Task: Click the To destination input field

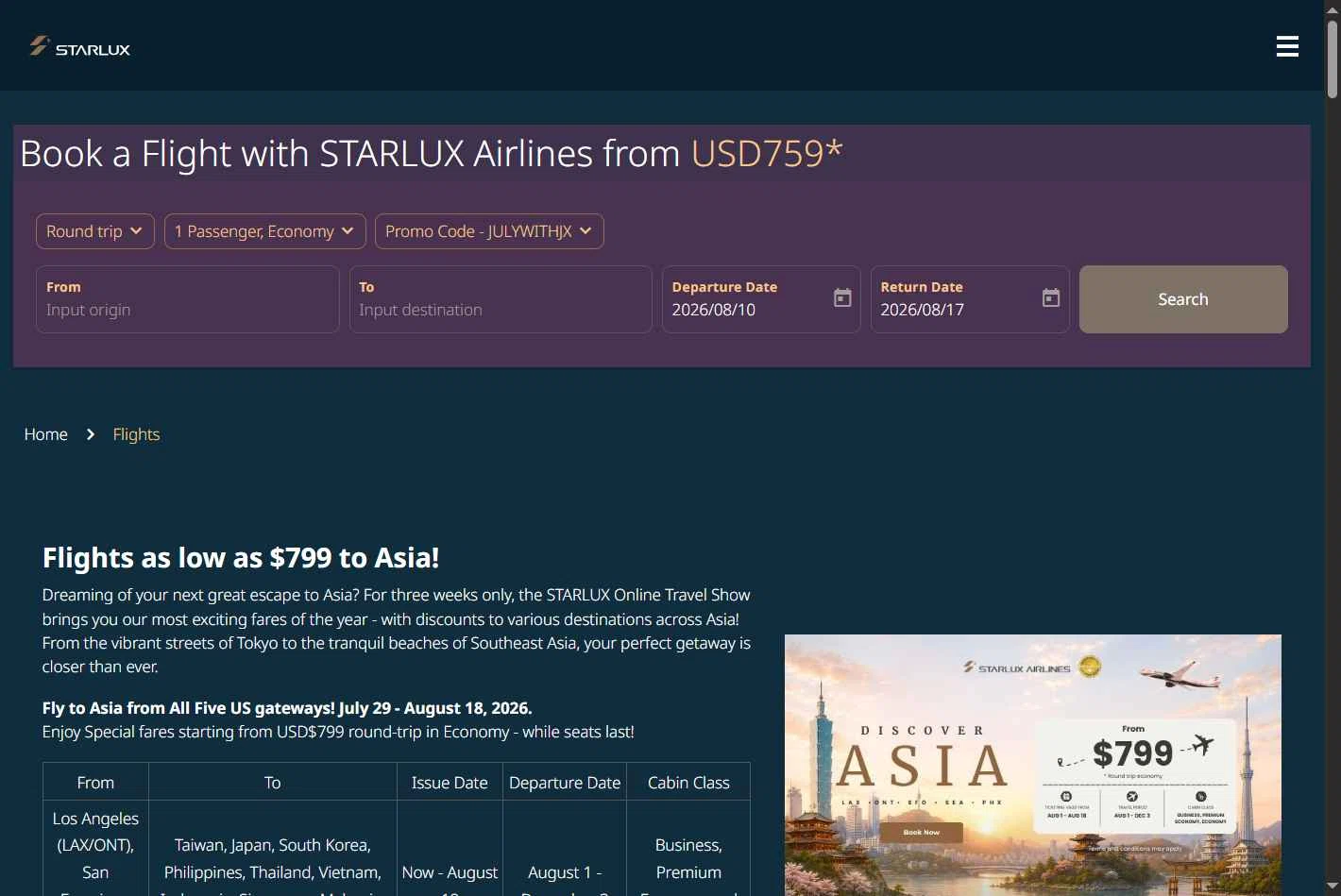Action: pos(501,299)
